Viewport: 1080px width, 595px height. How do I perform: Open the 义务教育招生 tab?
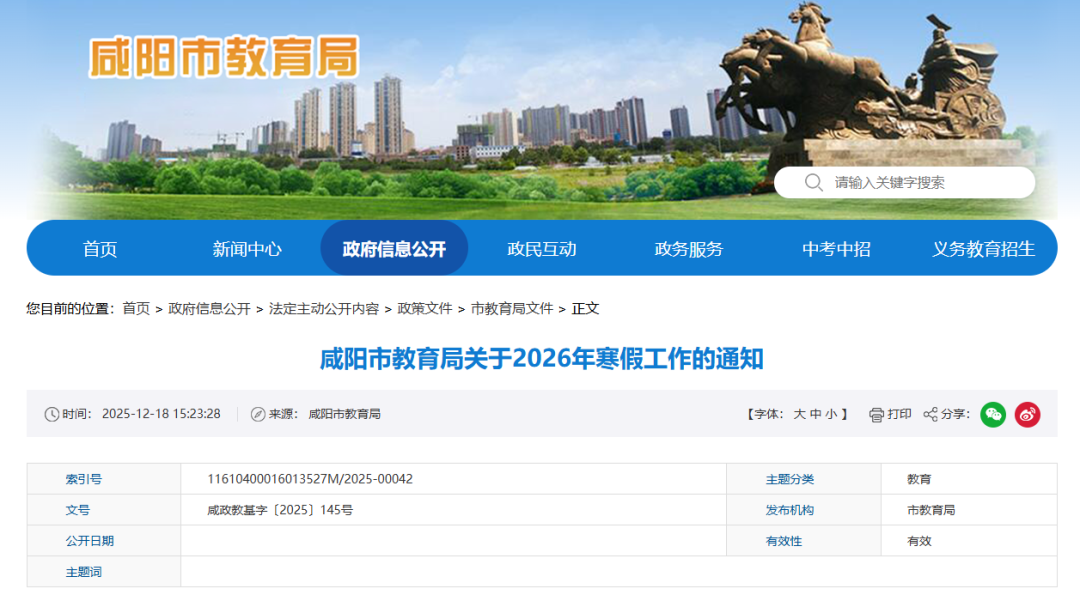click(x=983, y=249)
